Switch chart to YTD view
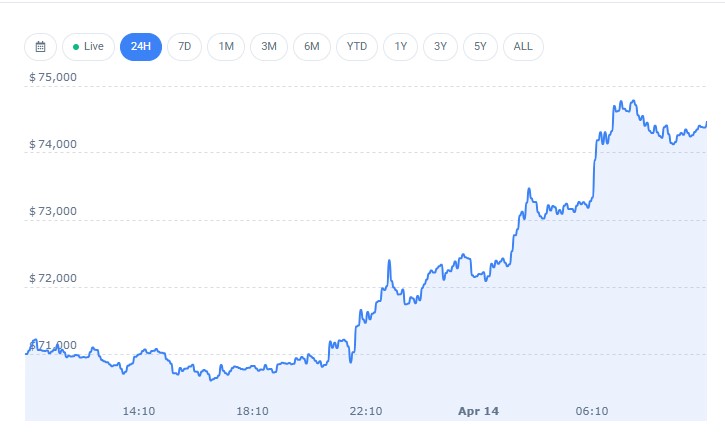 pyautogui.click(x=357, y=47)
